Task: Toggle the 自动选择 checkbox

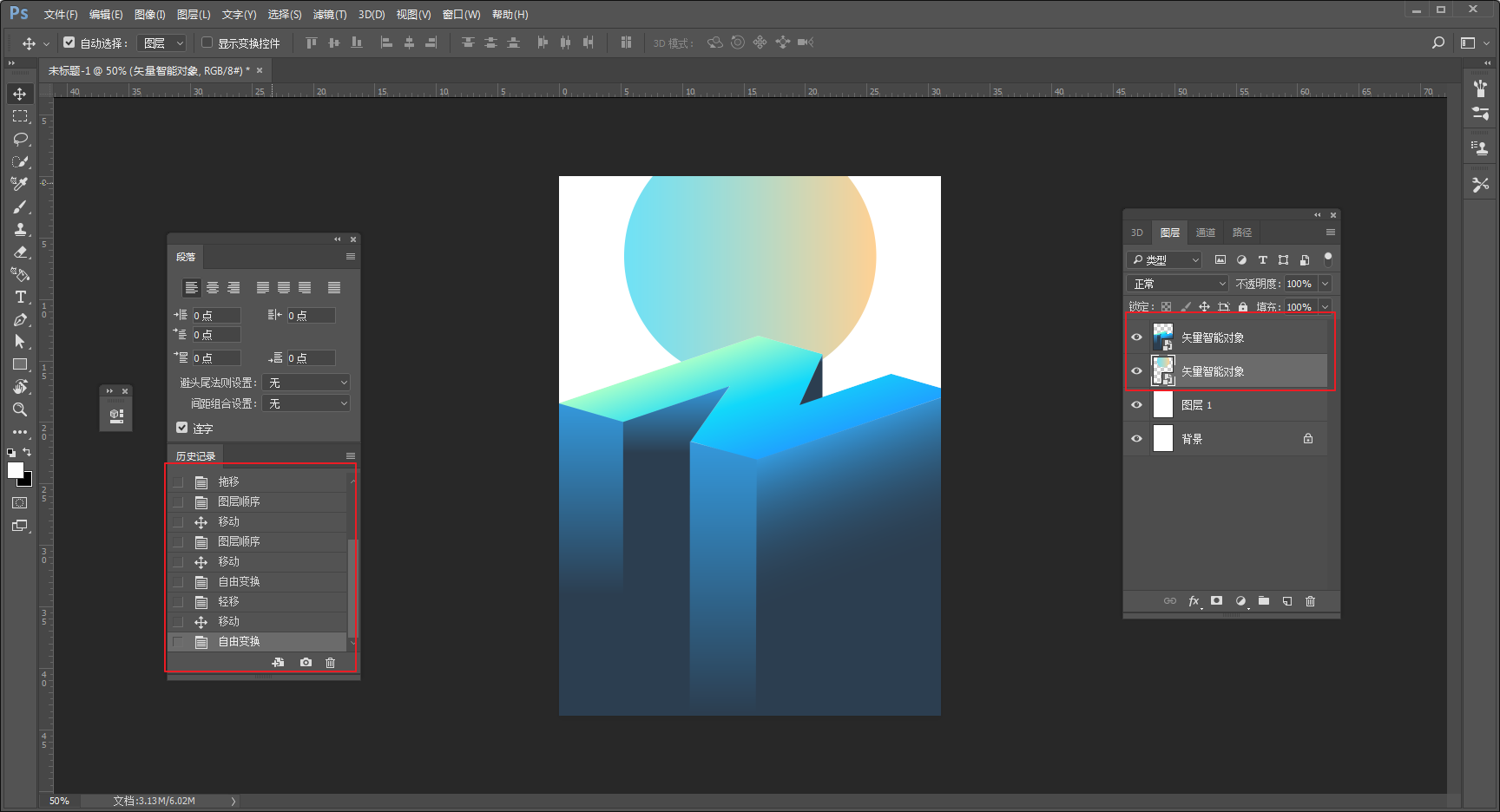Action: [x=69, y=43]
